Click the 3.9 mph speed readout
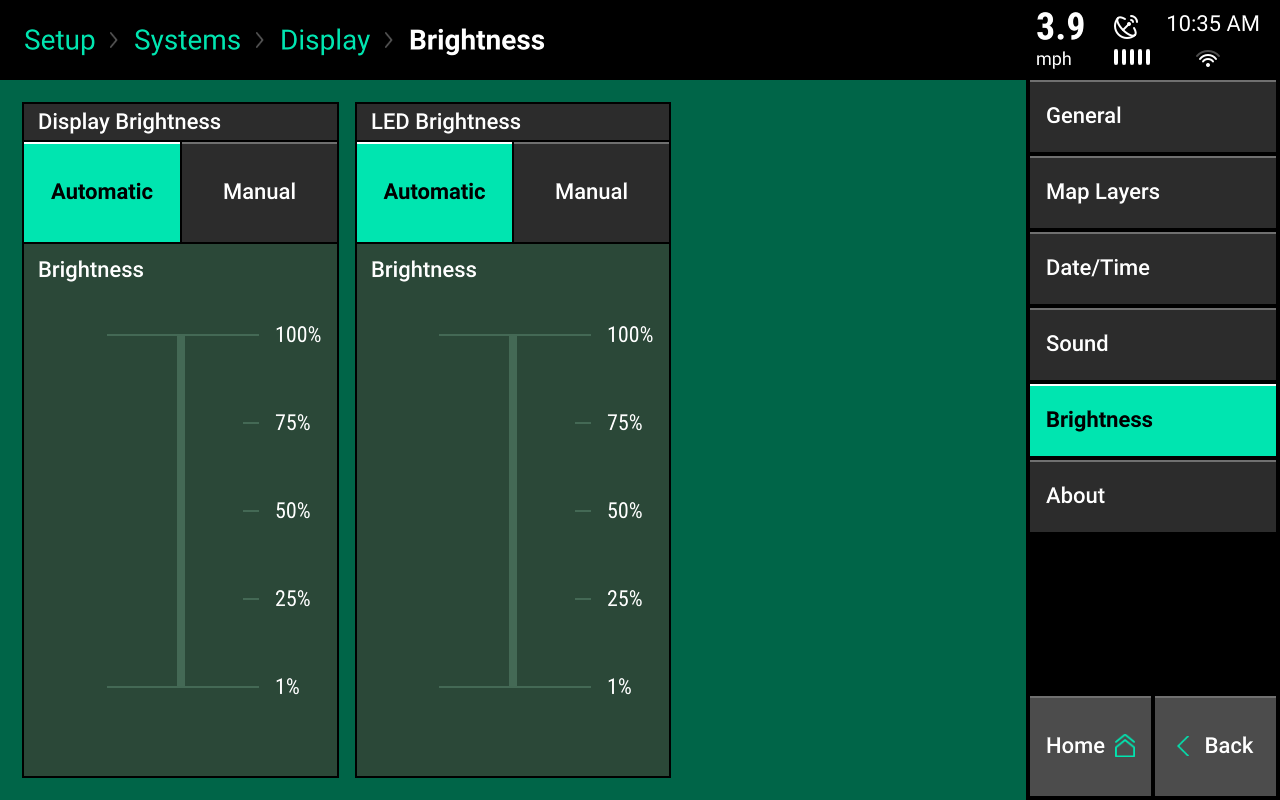 (1060, 38)
